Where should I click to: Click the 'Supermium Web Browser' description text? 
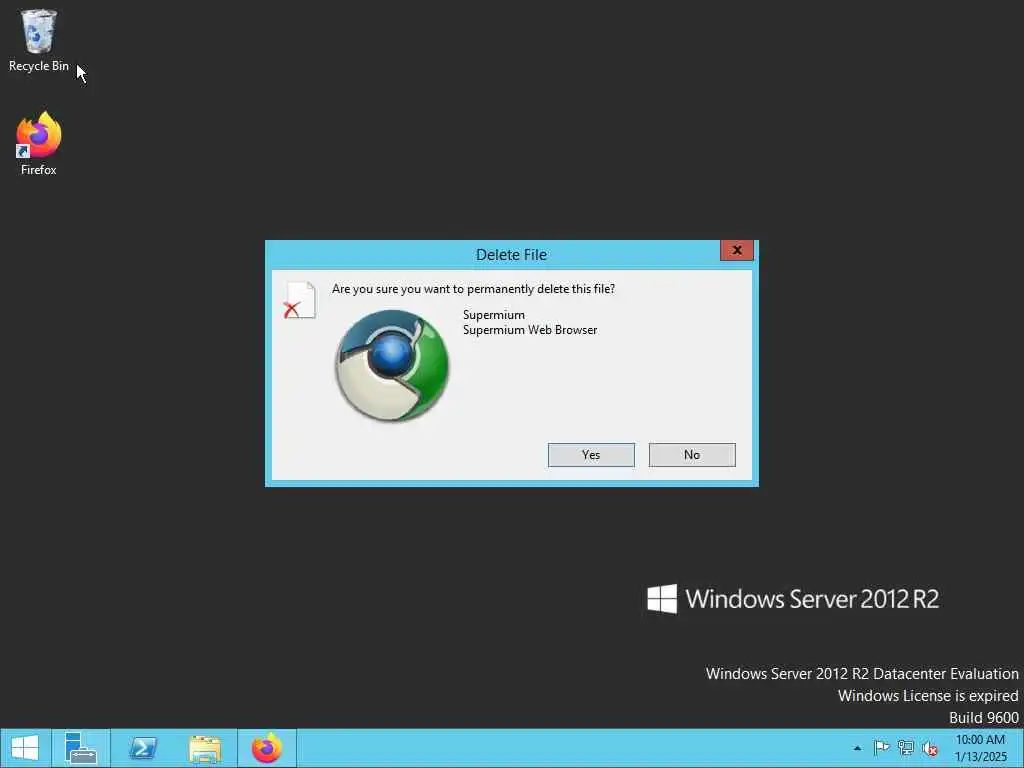click(530, 330)
